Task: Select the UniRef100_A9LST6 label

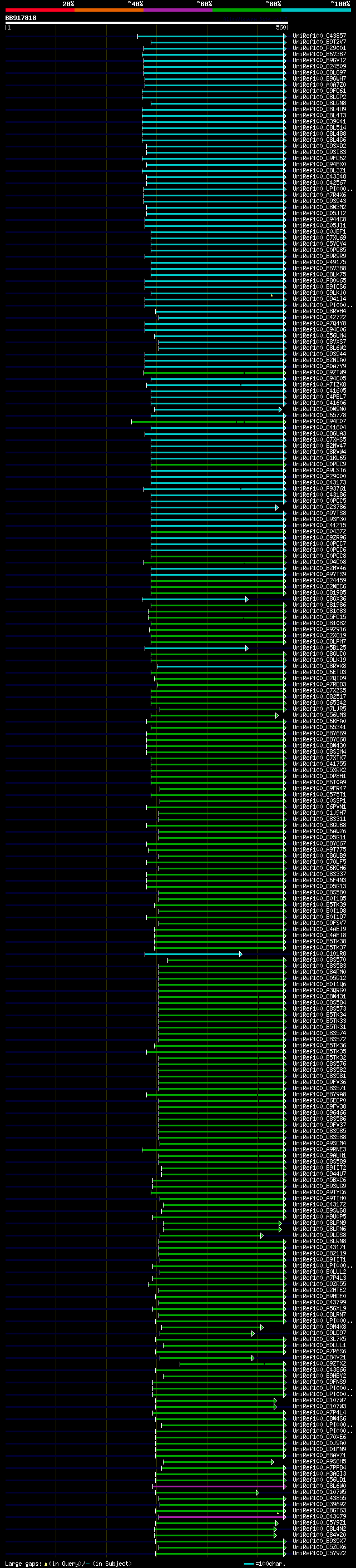Action: click(319, 470)
